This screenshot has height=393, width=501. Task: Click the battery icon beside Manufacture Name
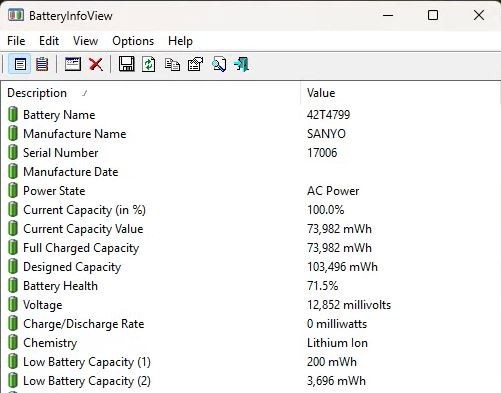point(13,133)
